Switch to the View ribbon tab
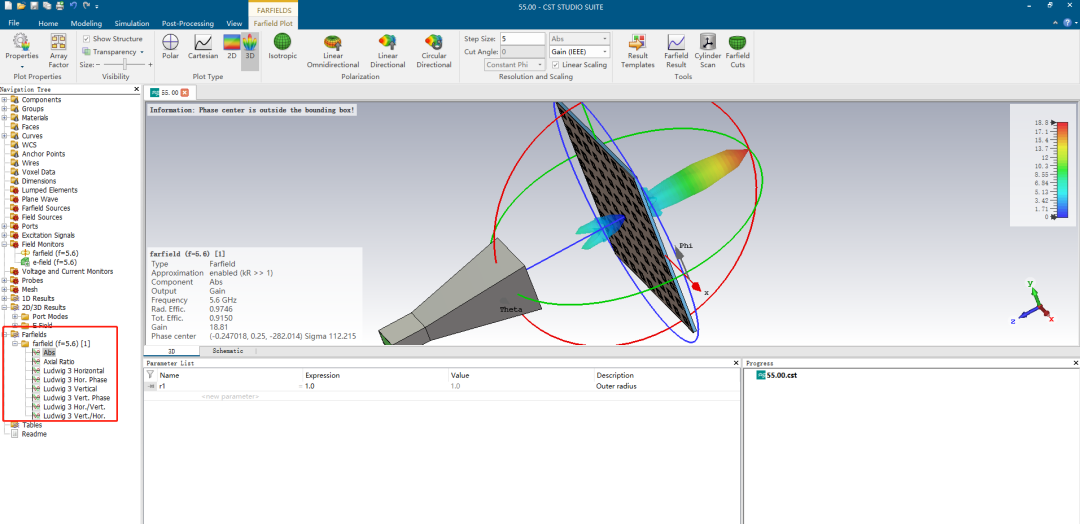This screenshot has width=1080, height=524. click(x=234, y=23)
